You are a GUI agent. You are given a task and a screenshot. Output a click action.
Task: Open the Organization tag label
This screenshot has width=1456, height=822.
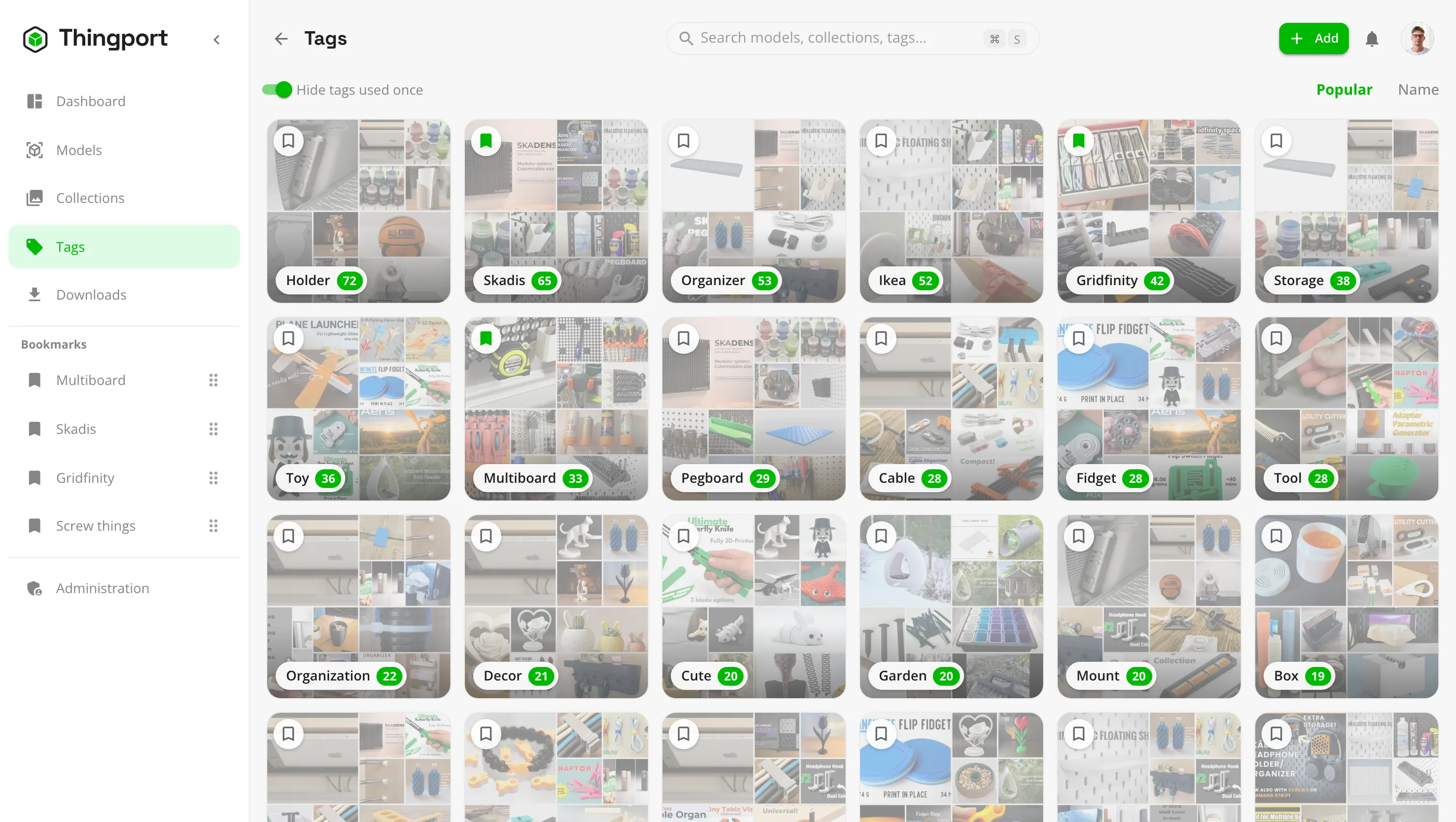coord(342,676)
